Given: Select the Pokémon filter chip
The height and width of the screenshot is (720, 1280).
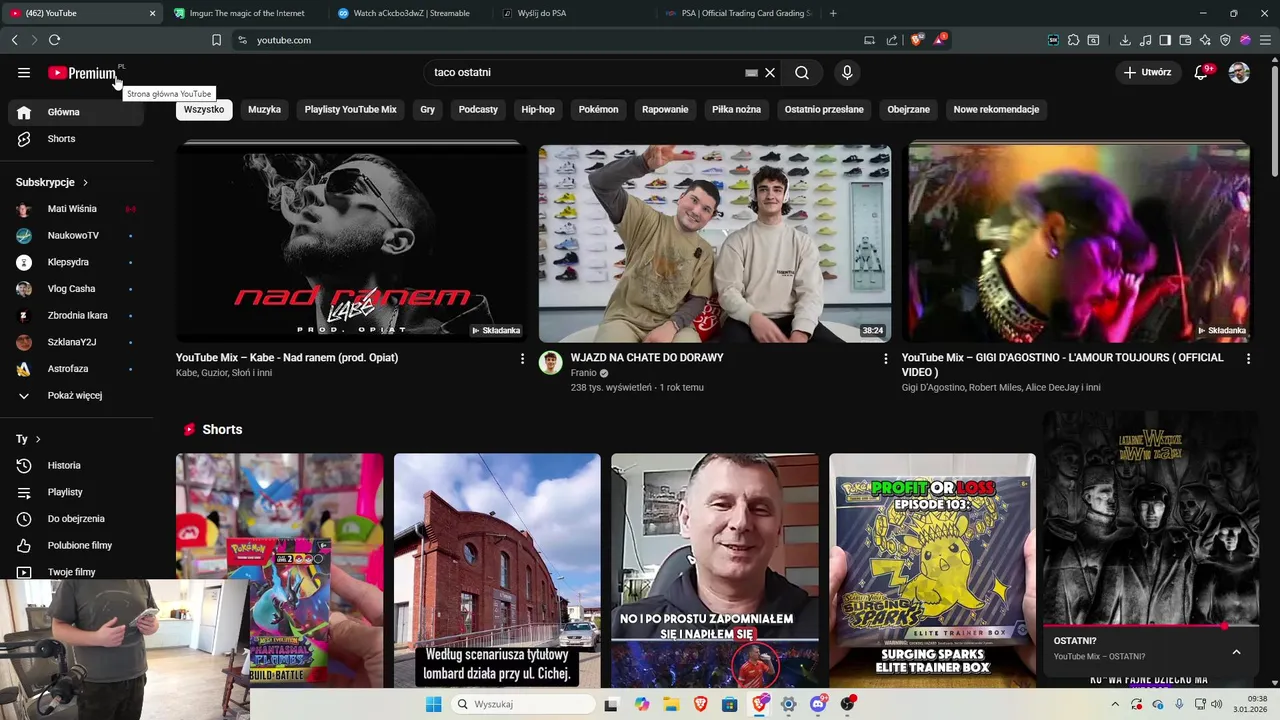Looking at the screenshot, I should click(598, 109).
